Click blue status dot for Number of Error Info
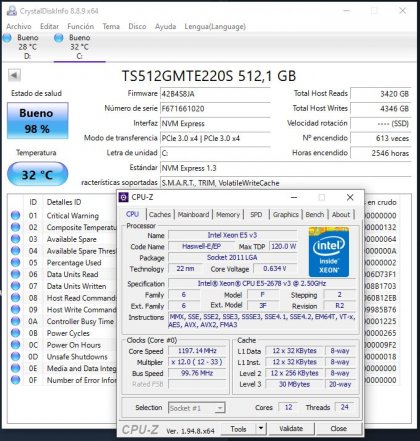 pyautogui.click(x=15, y=380)
